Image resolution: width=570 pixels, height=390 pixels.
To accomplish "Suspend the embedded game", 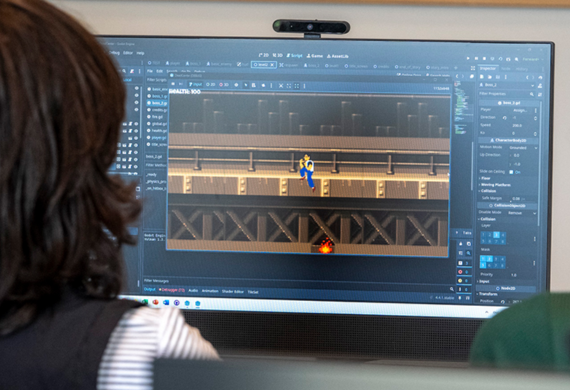I will 173,84.
